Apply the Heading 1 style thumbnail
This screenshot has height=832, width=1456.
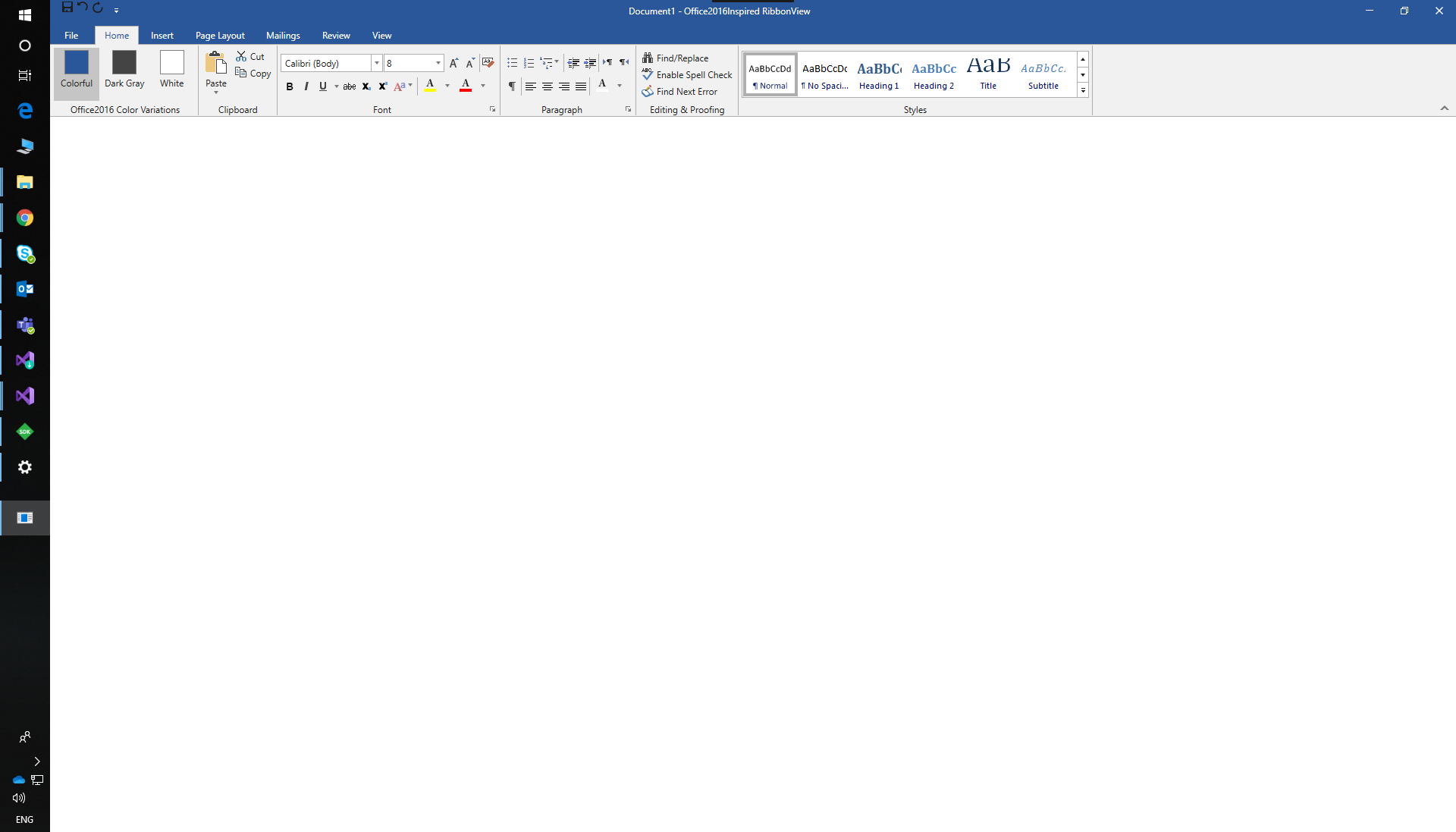point(879,74)
